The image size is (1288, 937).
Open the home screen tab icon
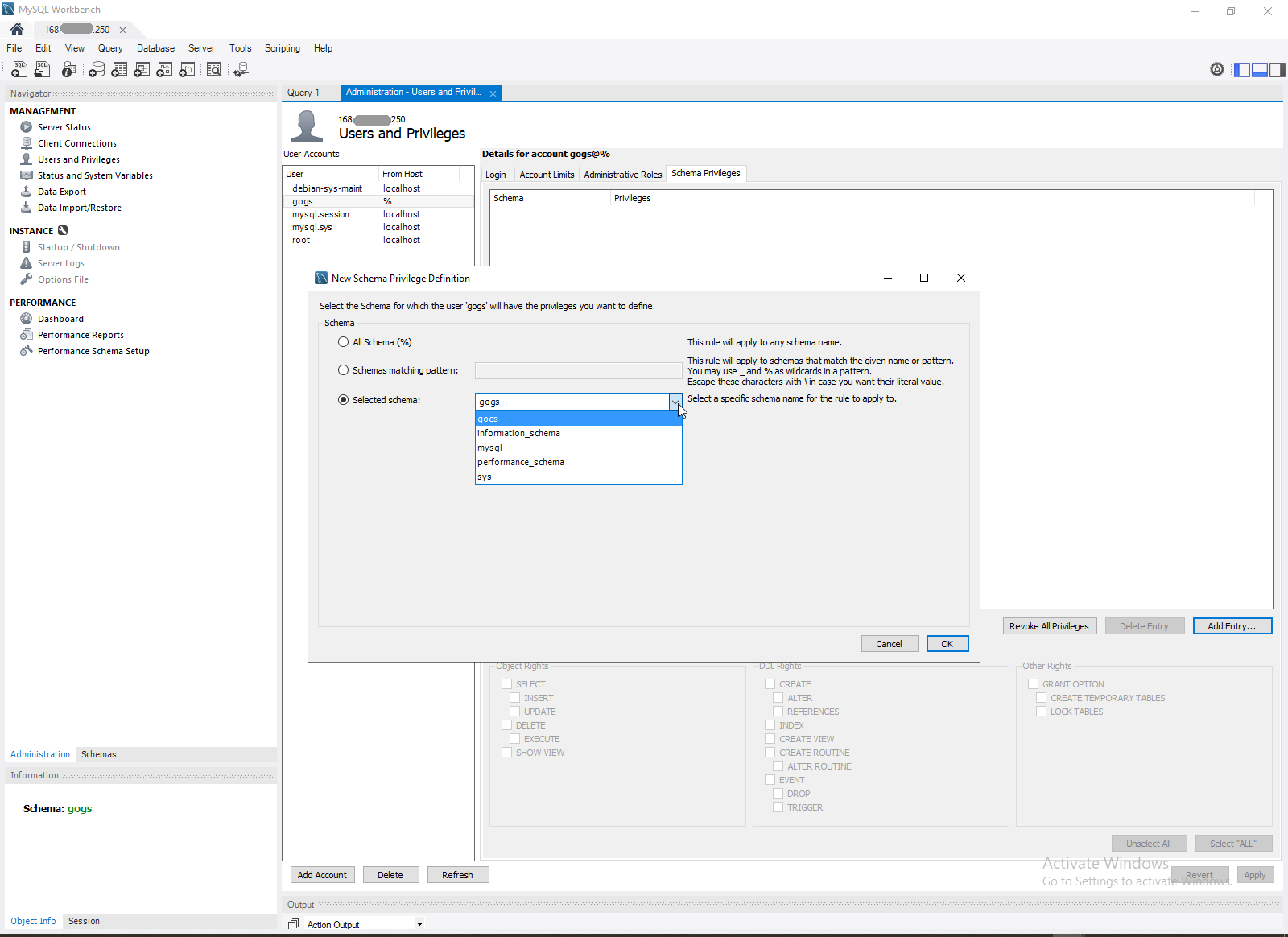tap(17, 29)
